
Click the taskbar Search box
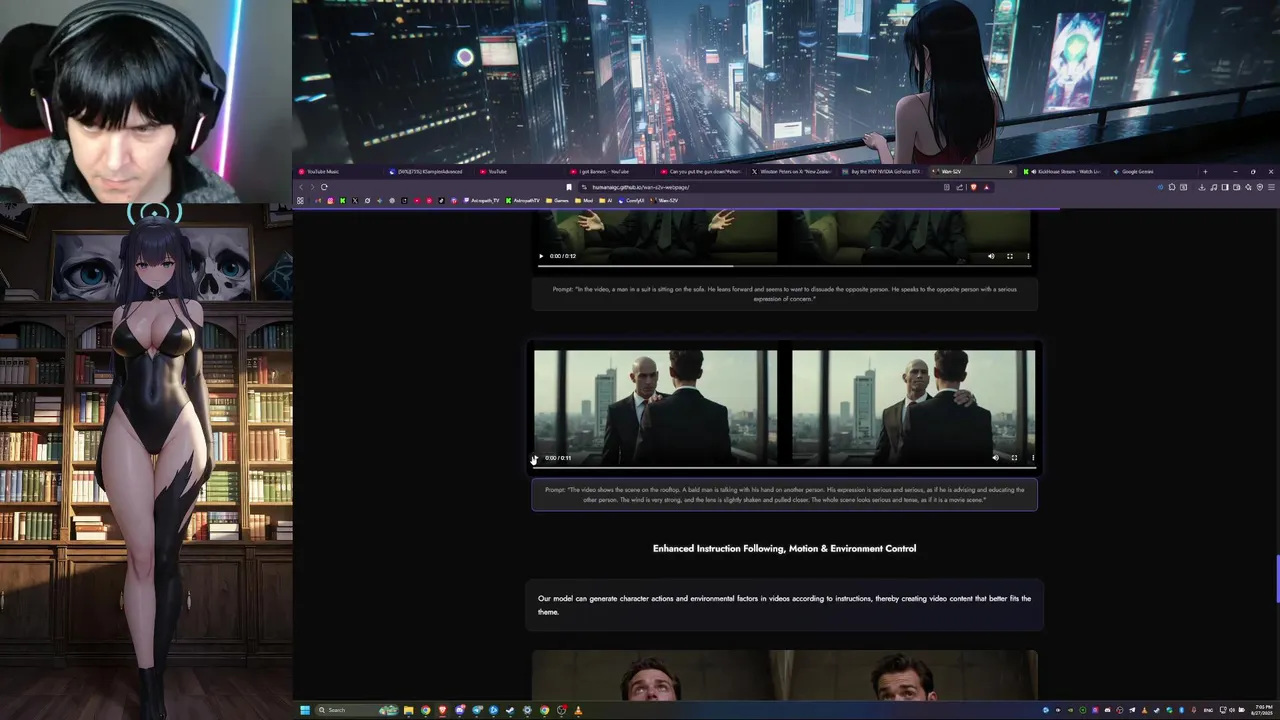(358, 710)
